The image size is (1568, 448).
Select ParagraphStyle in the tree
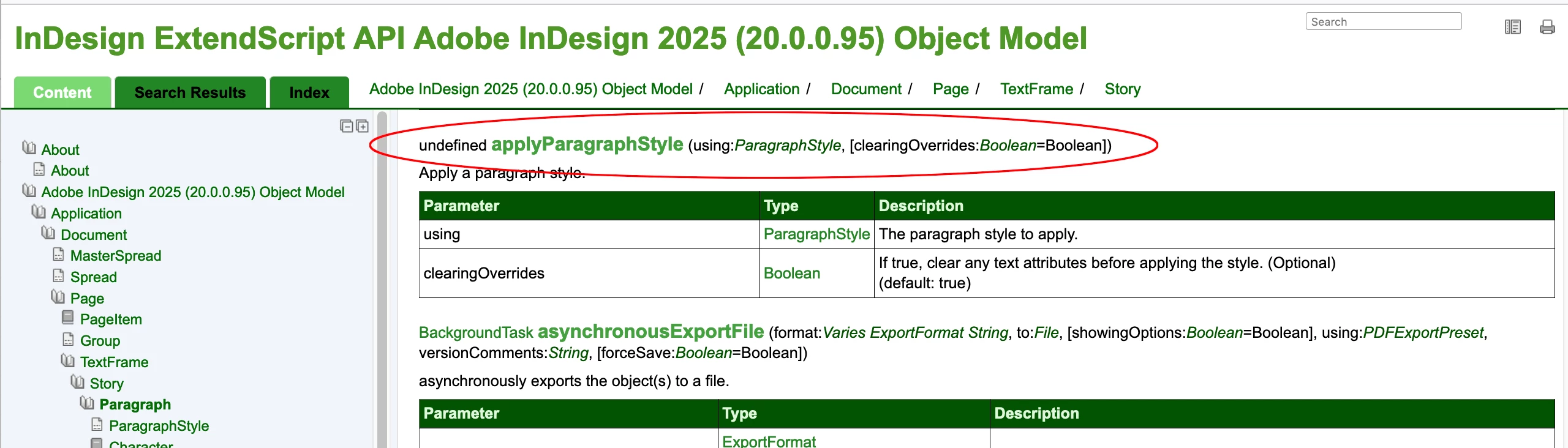[159, 426]
